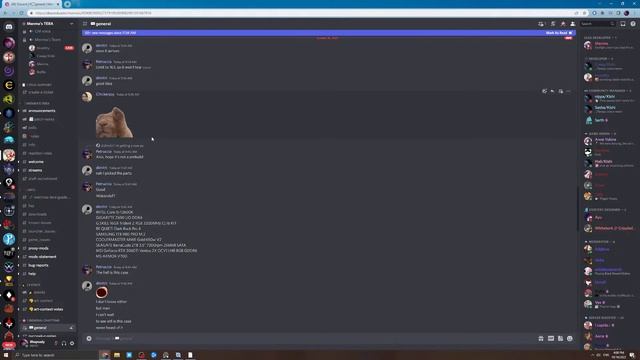The height and width of the screenshot is (360, 640).
Task: Reply to Chickenzo's message using arrow icon
Action: click(x=552, y=91)
